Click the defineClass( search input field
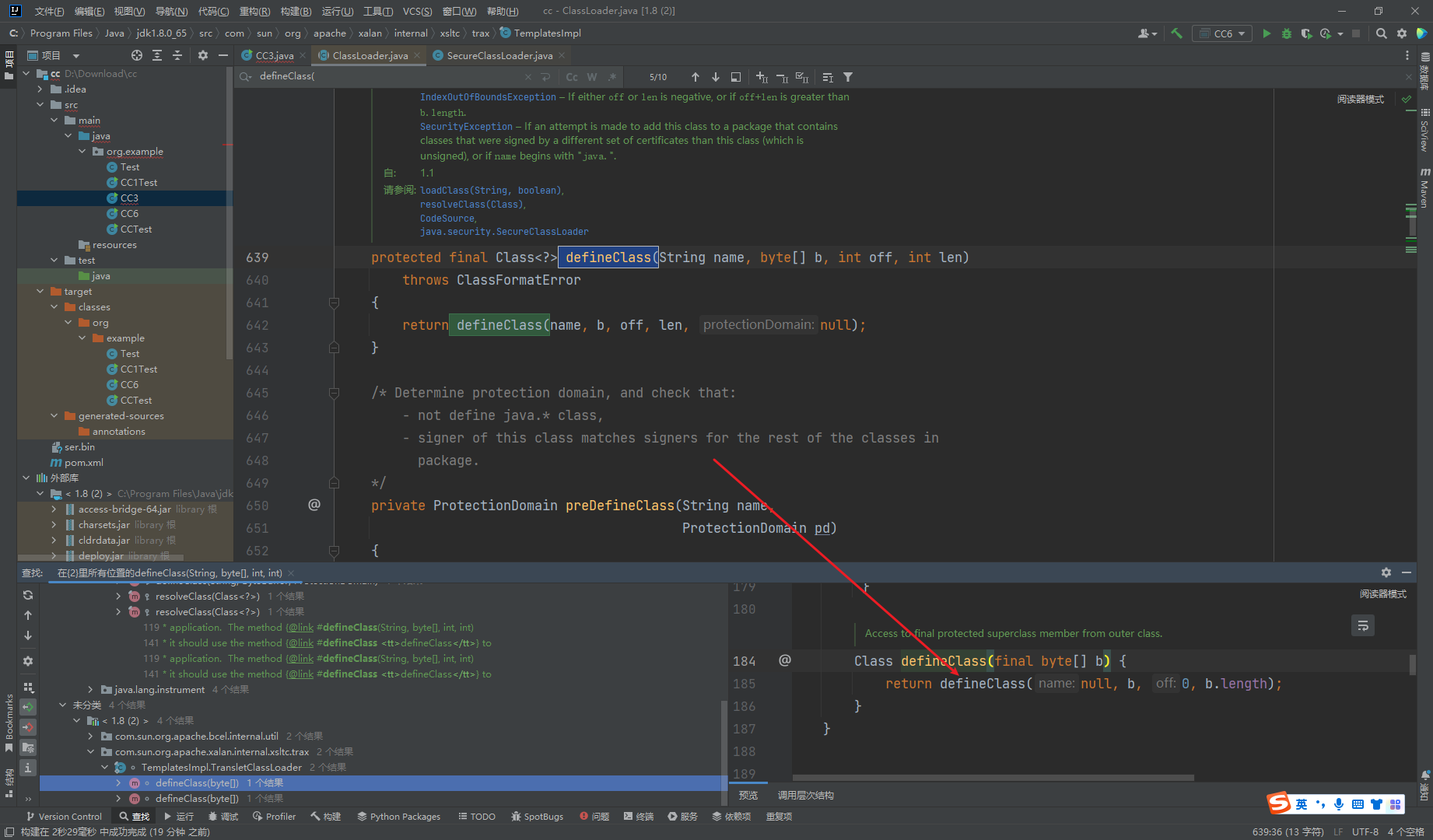The width and height of the screenshot is (1433, 840). point(389,76)
